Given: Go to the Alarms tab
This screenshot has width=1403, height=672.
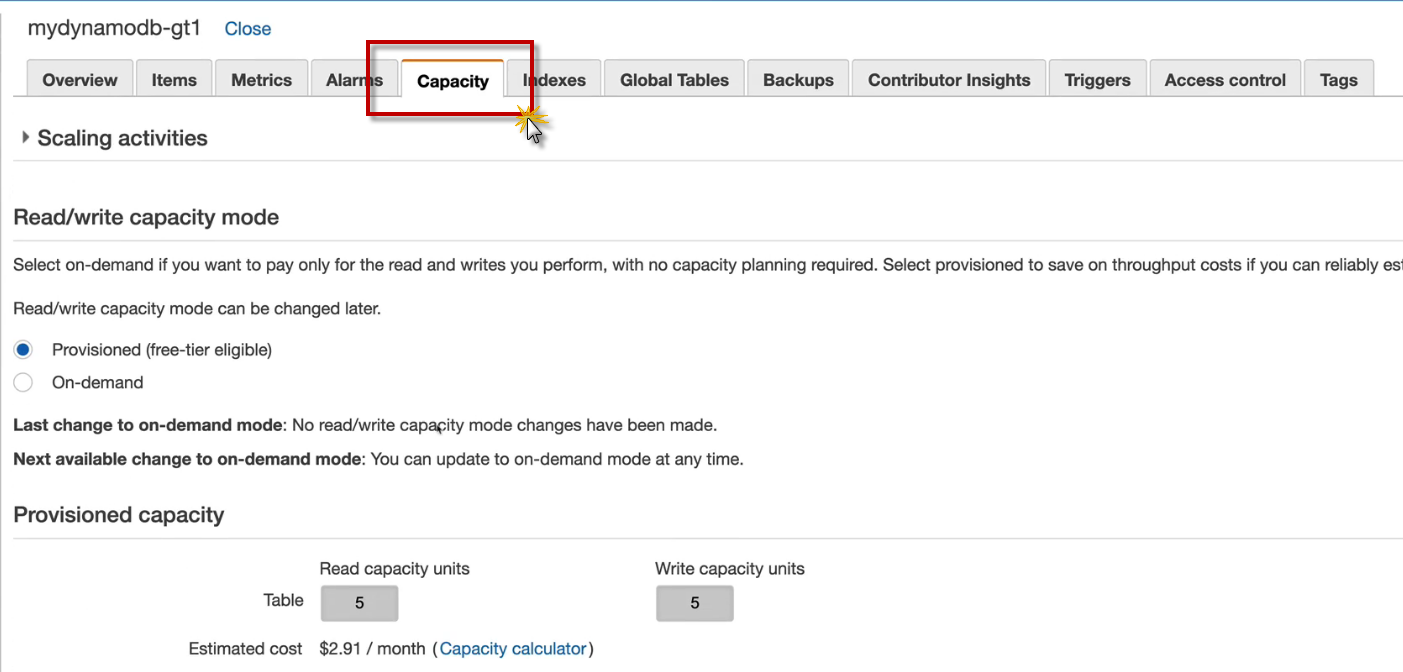Looking at the screenshot, I should pyautogui.click(x=353, y=80).
